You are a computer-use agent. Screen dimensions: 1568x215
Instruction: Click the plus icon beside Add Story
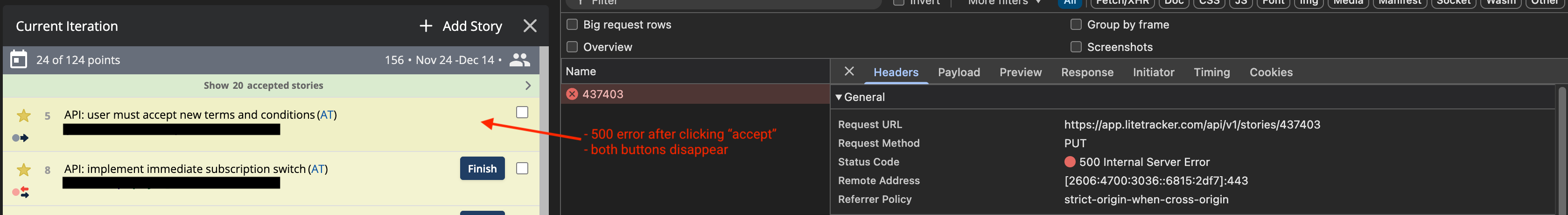(x=426, y=26)
